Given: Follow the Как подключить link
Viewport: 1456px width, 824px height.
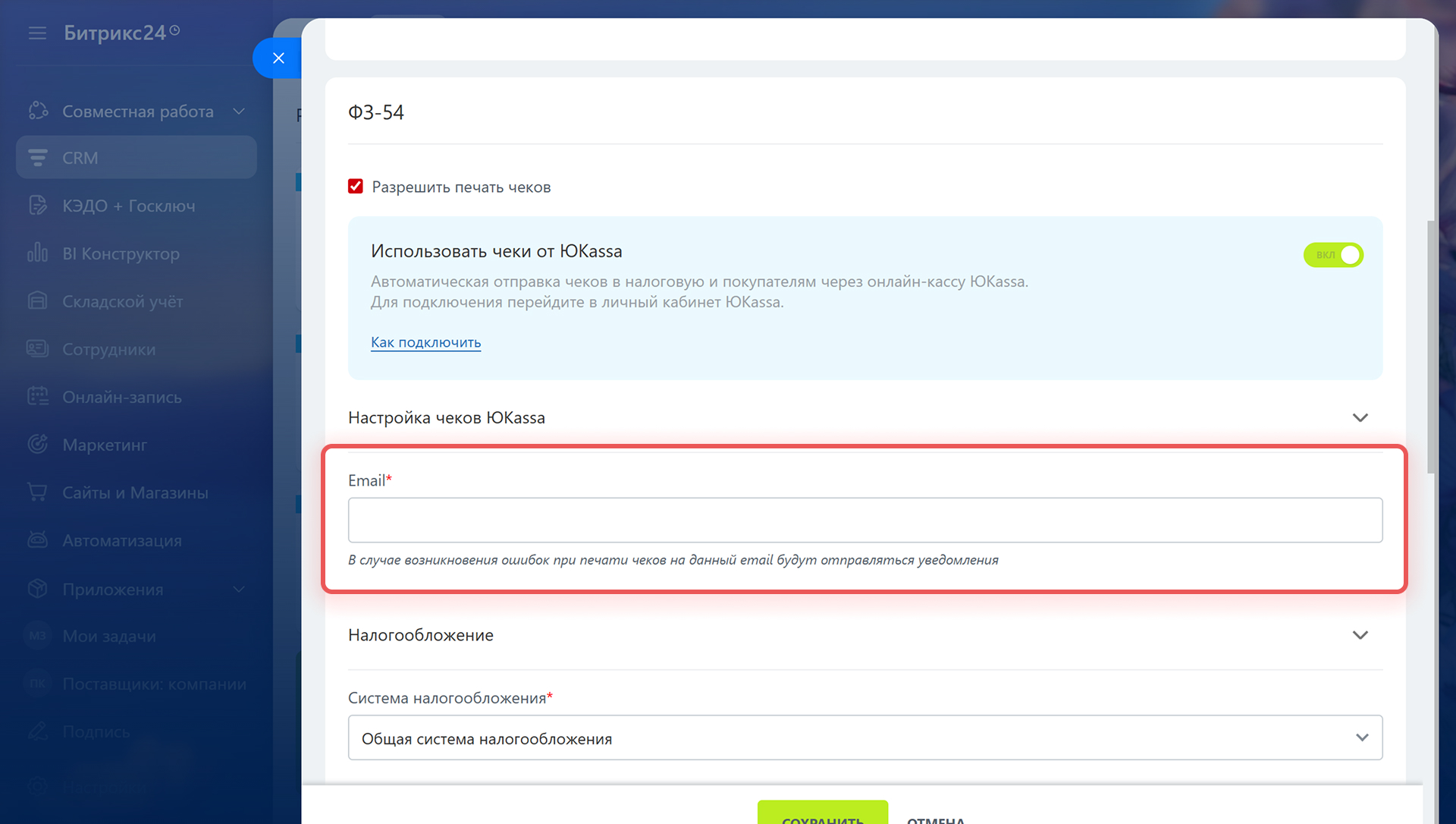Looking at the screenshot, I should (425, 342).
